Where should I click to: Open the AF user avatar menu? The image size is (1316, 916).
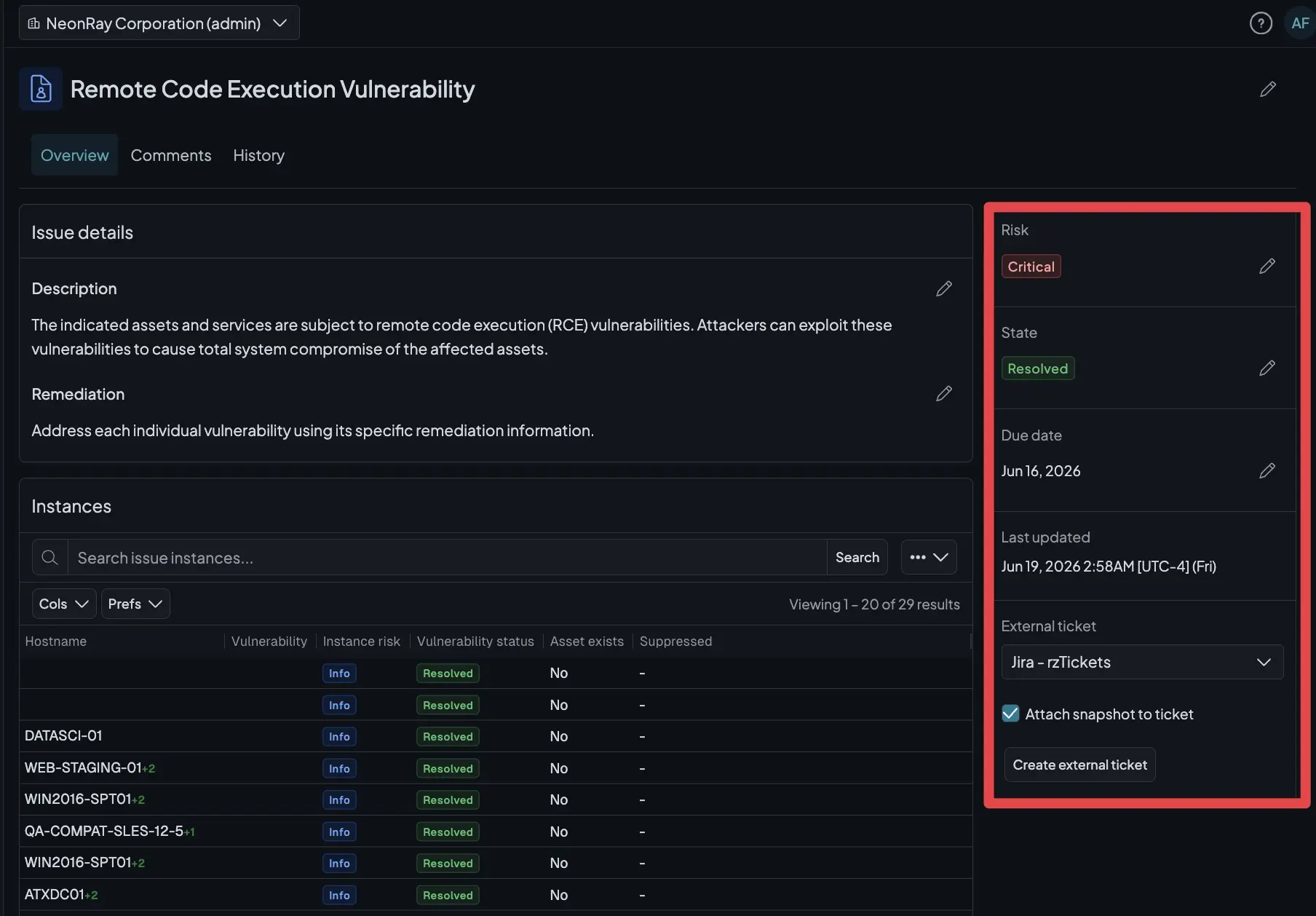(1300, 23)
